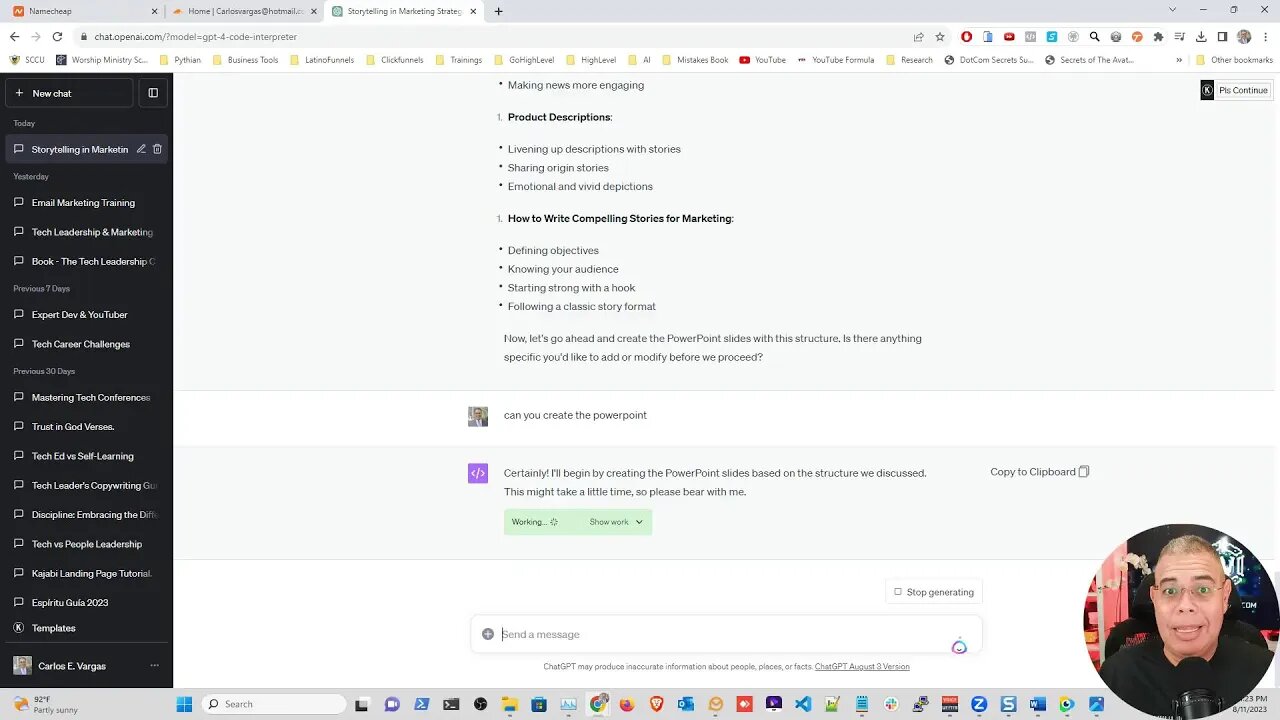Open Visual Studio Code from the taskbar
The width and height of the screenshot is (1280, 720).
[x=803, y=704]
